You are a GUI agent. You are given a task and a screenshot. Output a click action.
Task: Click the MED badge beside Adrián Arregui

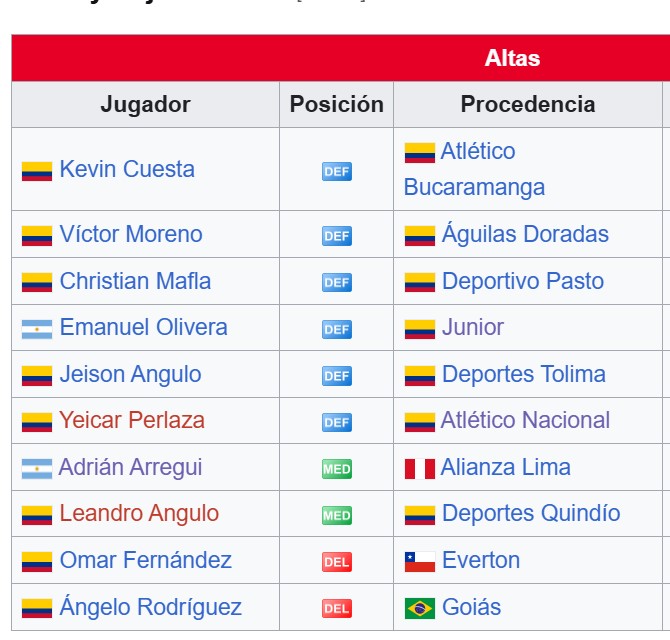[x=337, y=469]
